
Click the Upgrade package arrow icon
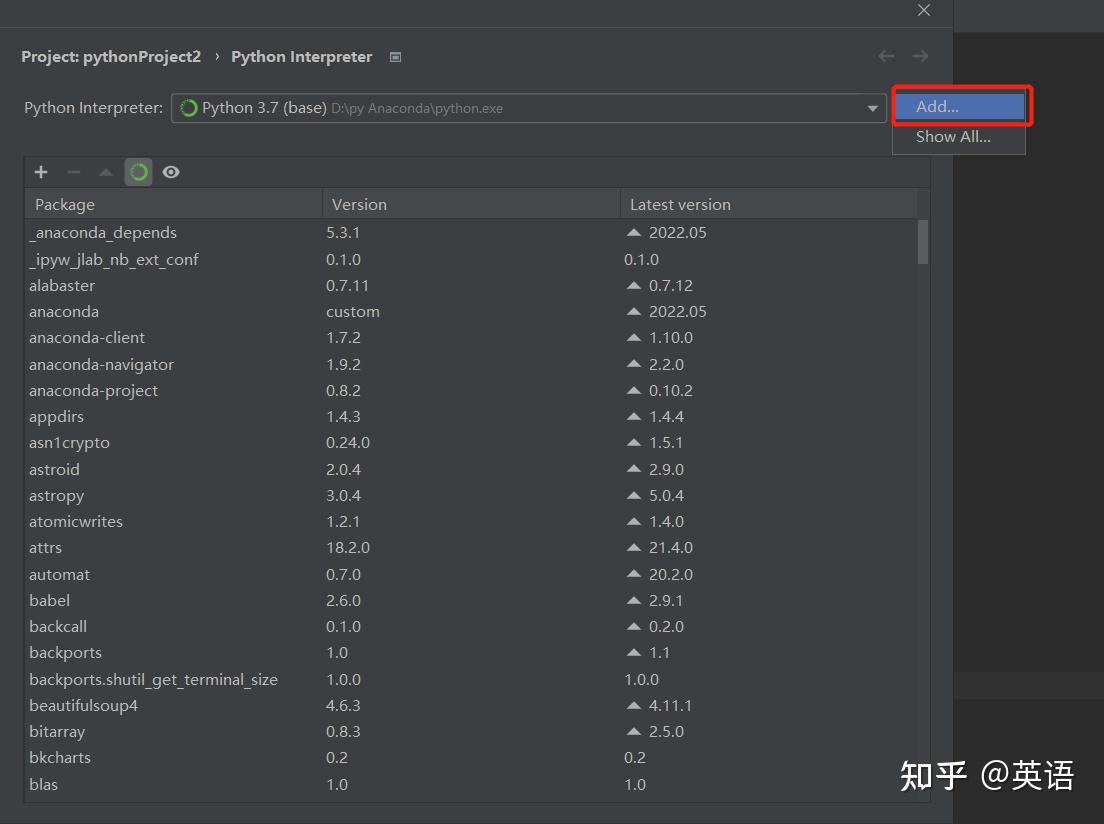105,171
